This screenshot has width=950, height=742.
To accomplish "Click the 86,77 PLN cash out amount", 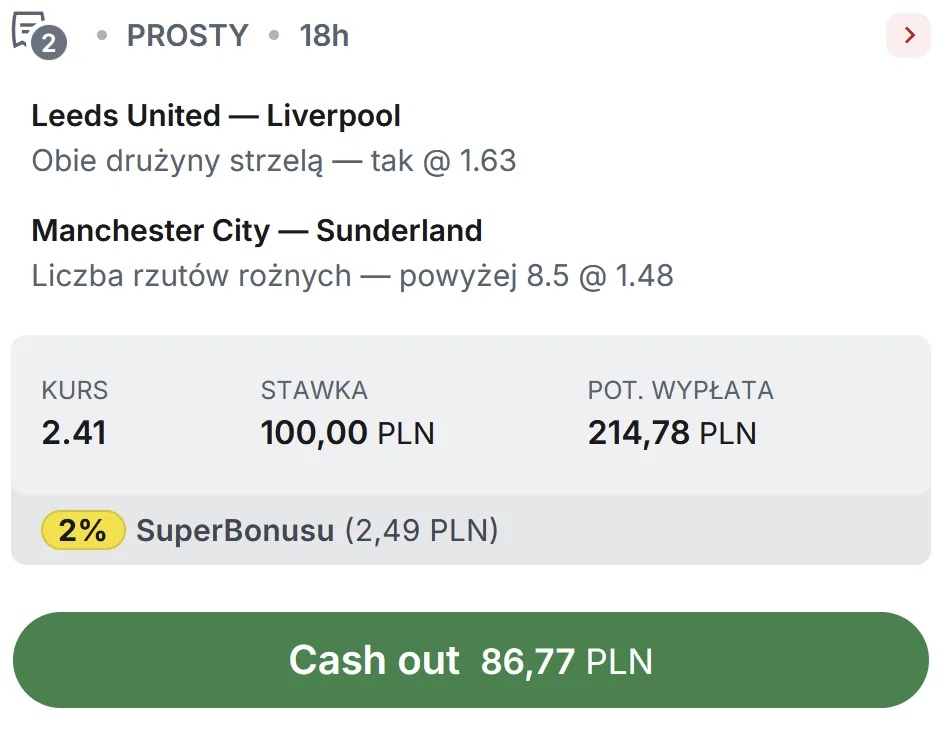I will click(x=566, y=661).
